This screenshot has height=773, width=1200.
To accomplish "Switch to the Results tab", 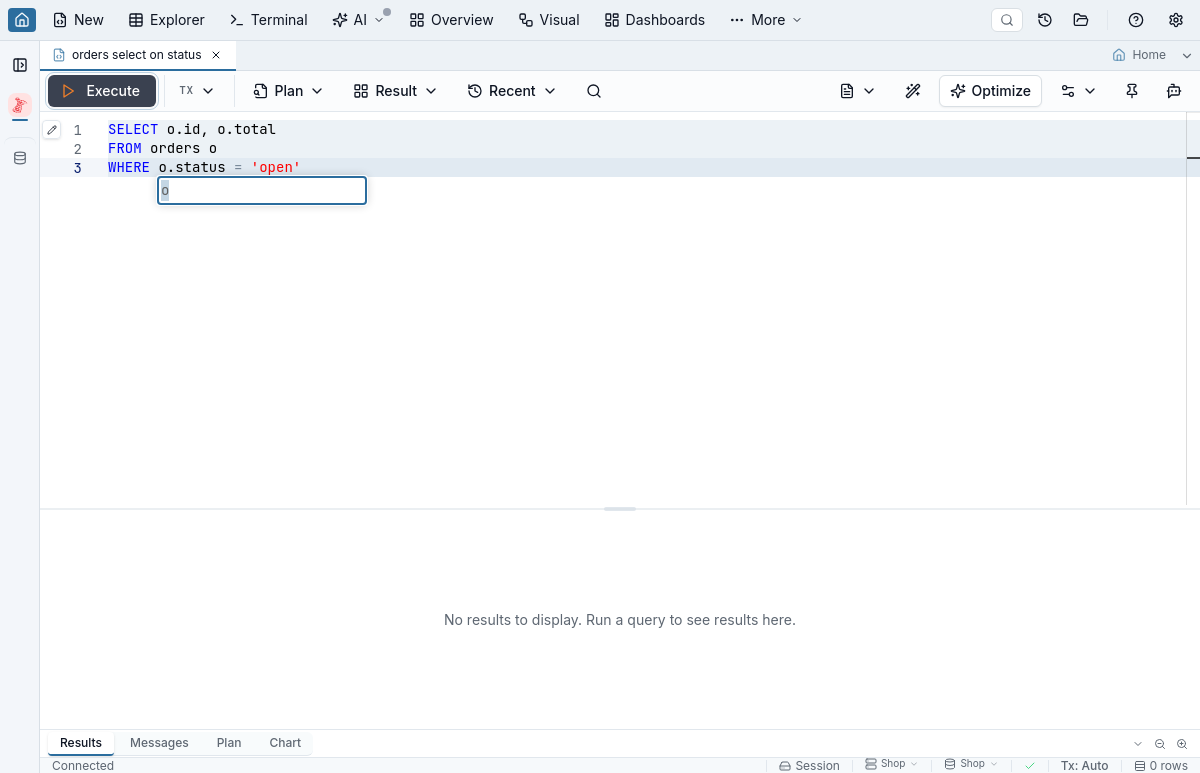I will [81, 743].
